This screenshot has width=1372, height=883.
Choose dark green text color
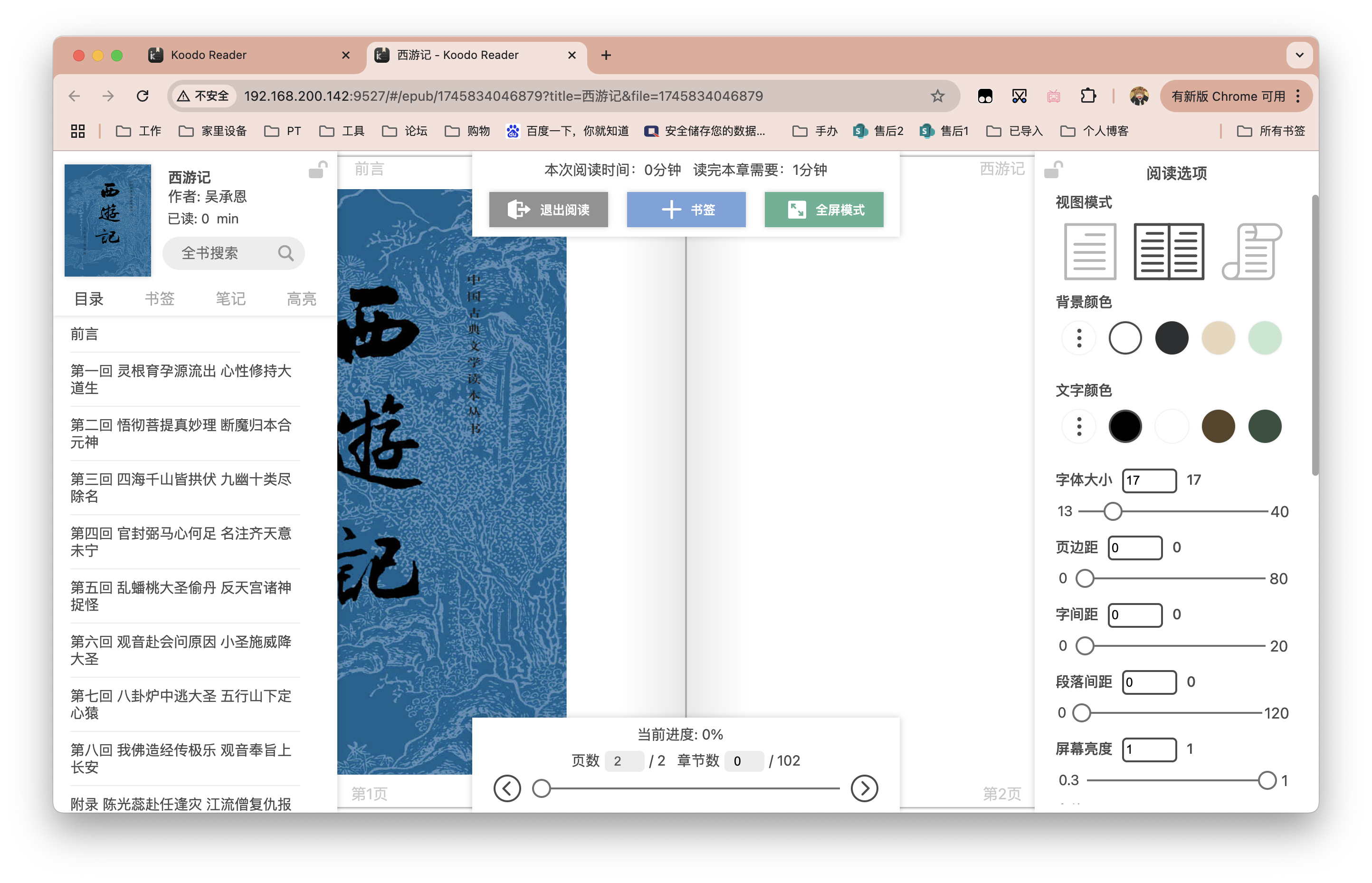1264,426
